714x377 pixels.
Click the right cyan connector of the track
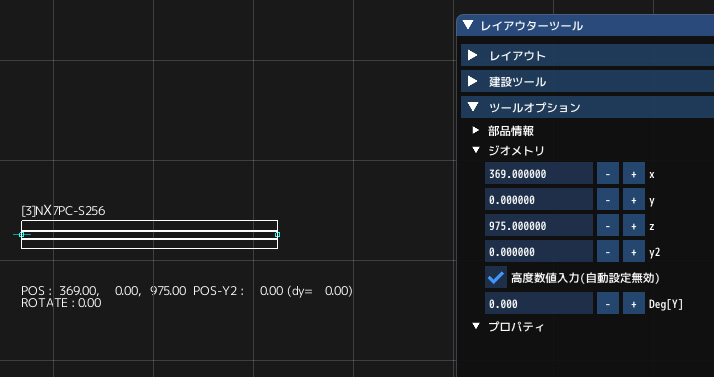277,234
